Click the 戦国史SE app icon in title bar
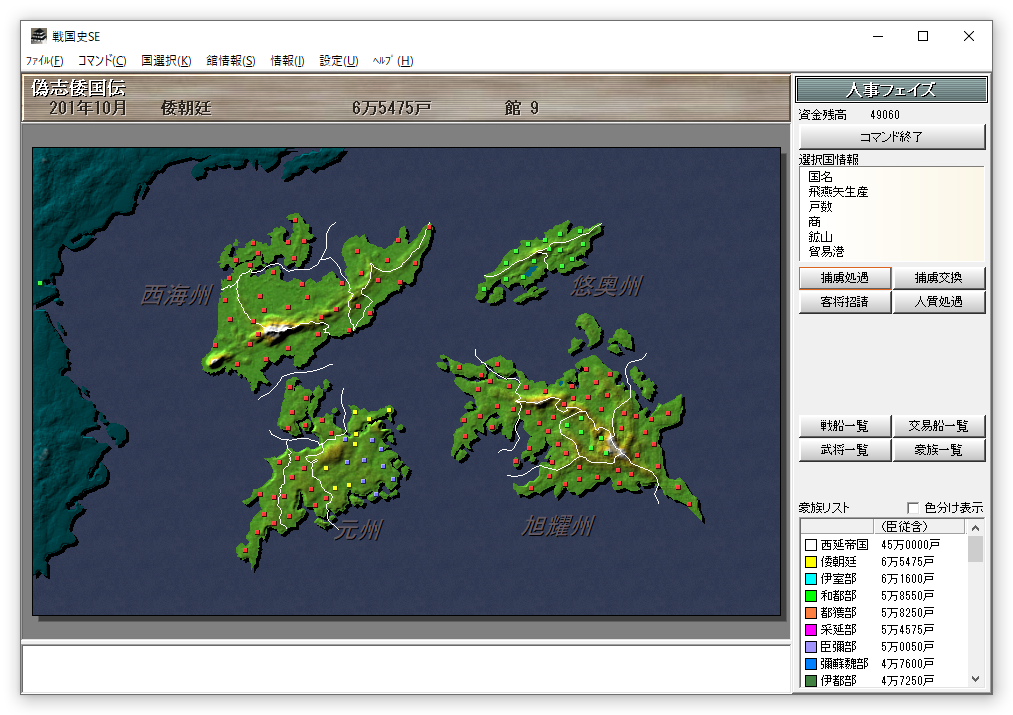Image resolution: width=1013 pixels, height=715 pixels. (37, 36)
